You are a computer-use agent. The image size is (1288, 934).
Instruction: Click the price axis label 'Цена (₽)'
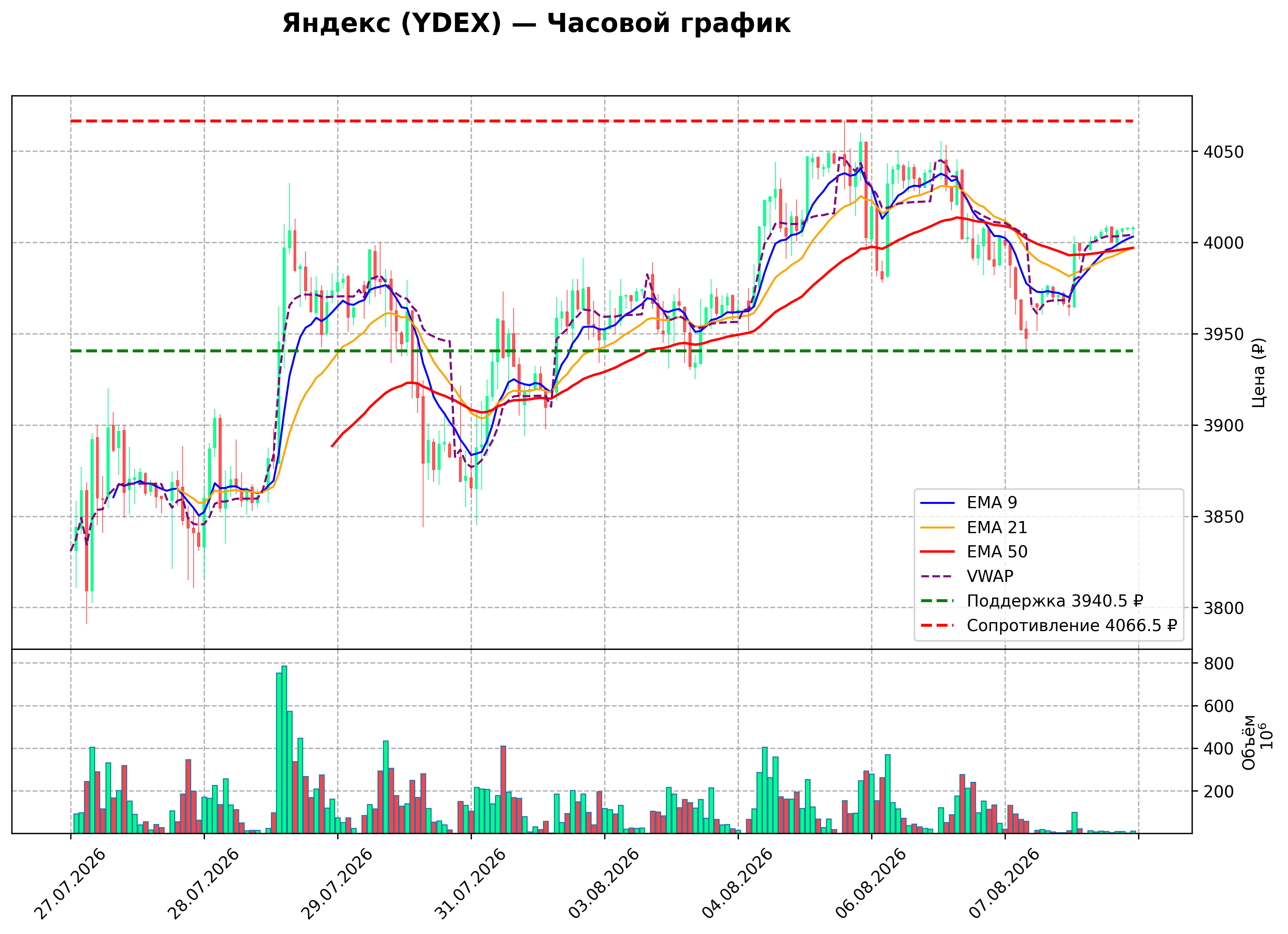1259,372
